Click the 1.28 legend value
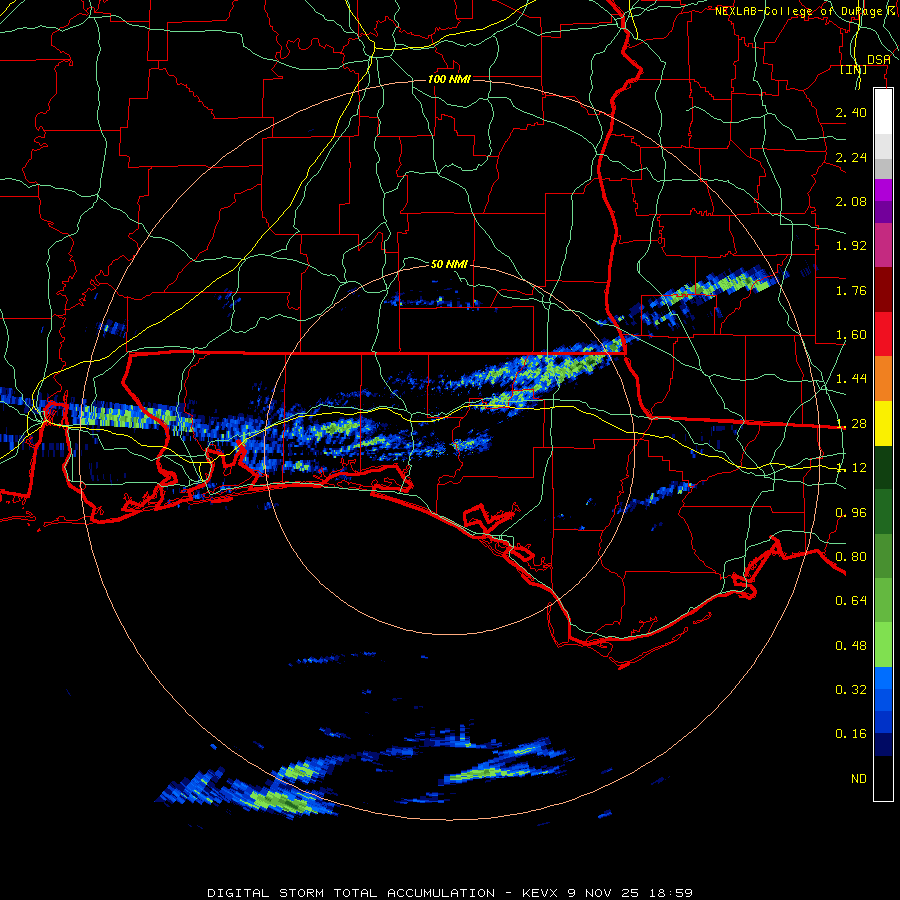This screenshot has width=900, height=900. point(851,424)
